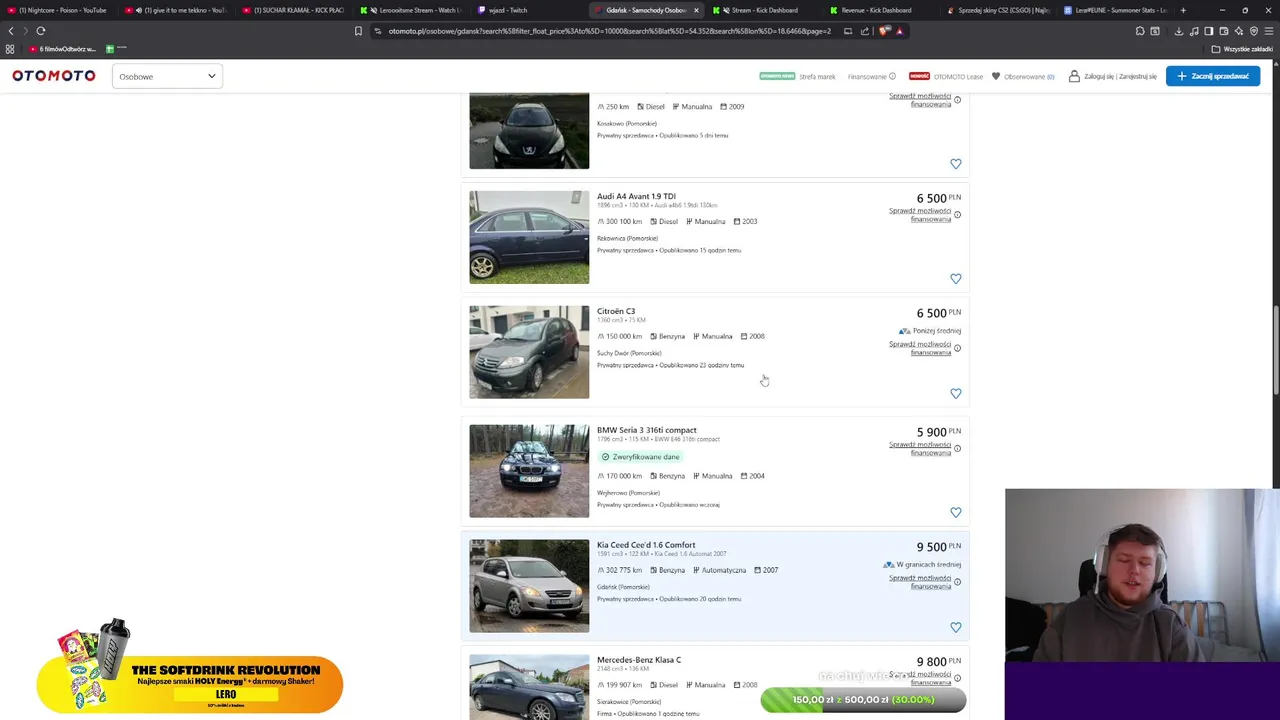The image size is (1280, 720).
Task: Open browser downloads icon
Action: pos(1179,31)
